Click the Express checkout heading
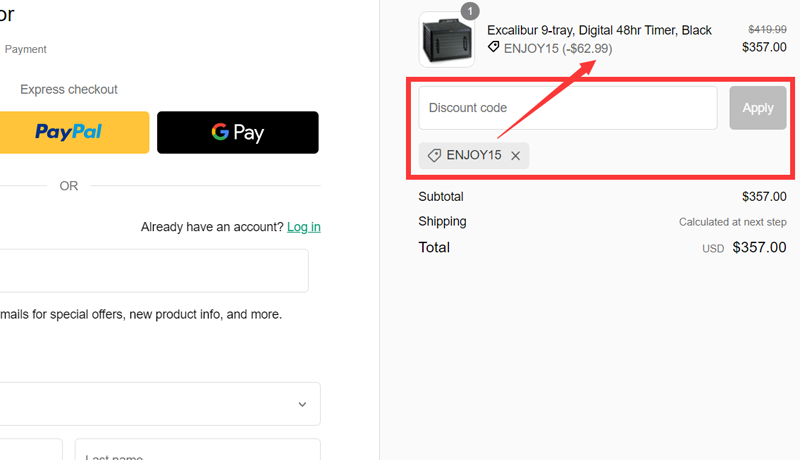The height and width of the screenshot is (460, 800). (69, 89)
